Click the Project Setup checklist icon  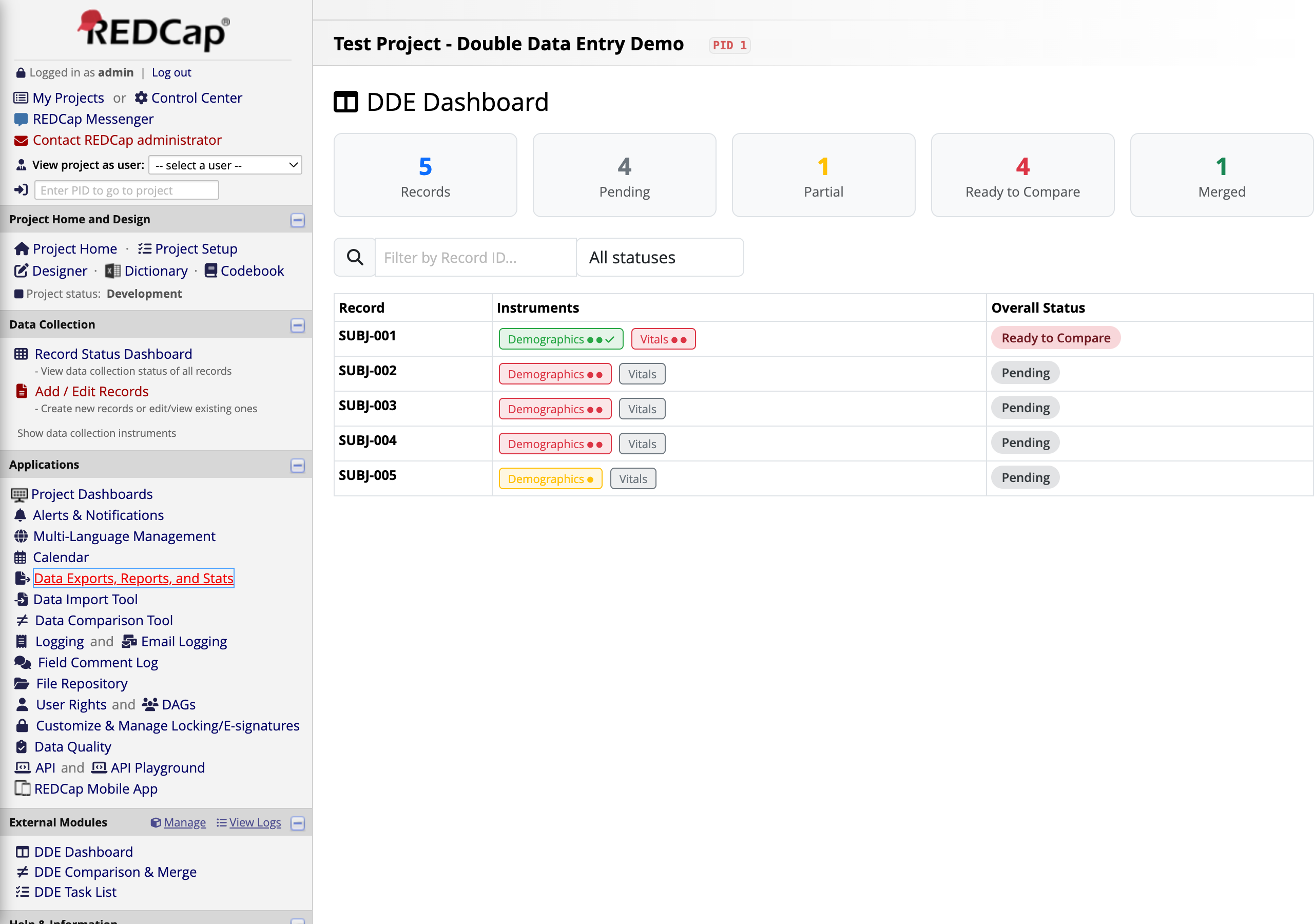pyautogui.click(x=144, y=248)
